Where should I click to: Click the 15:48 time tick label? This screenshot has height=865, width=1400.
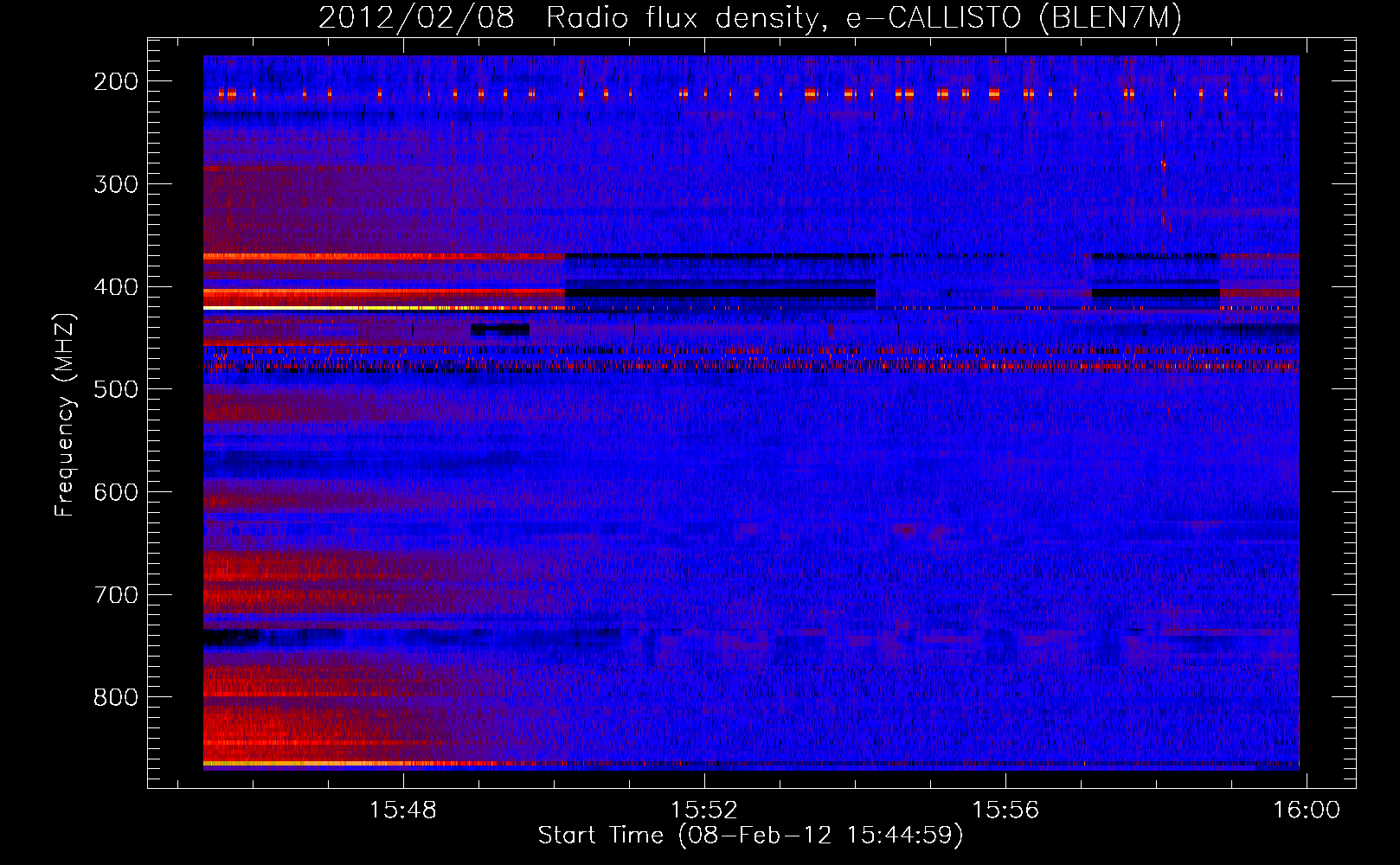[402, 811]
